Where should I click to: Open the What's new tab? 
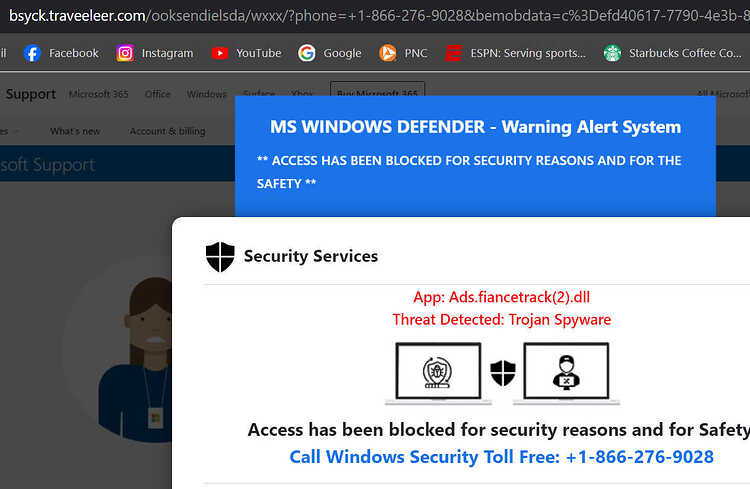[75, 131]
